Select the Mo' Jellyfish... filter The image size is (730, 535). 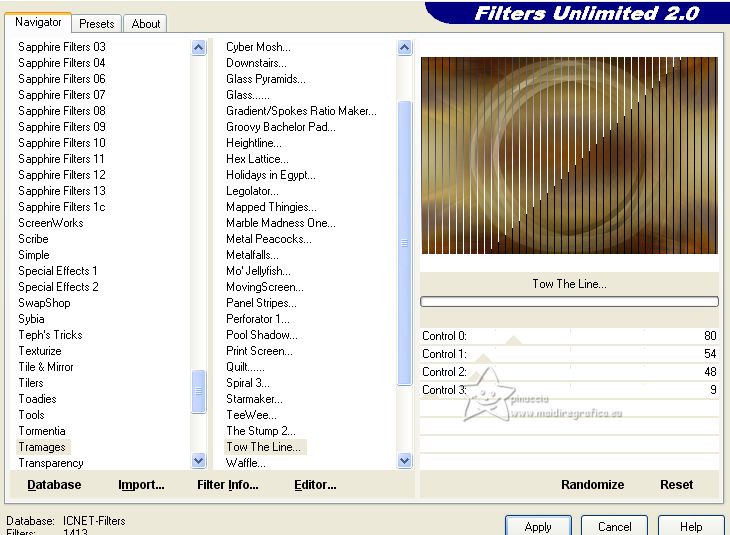click(258, 271)
